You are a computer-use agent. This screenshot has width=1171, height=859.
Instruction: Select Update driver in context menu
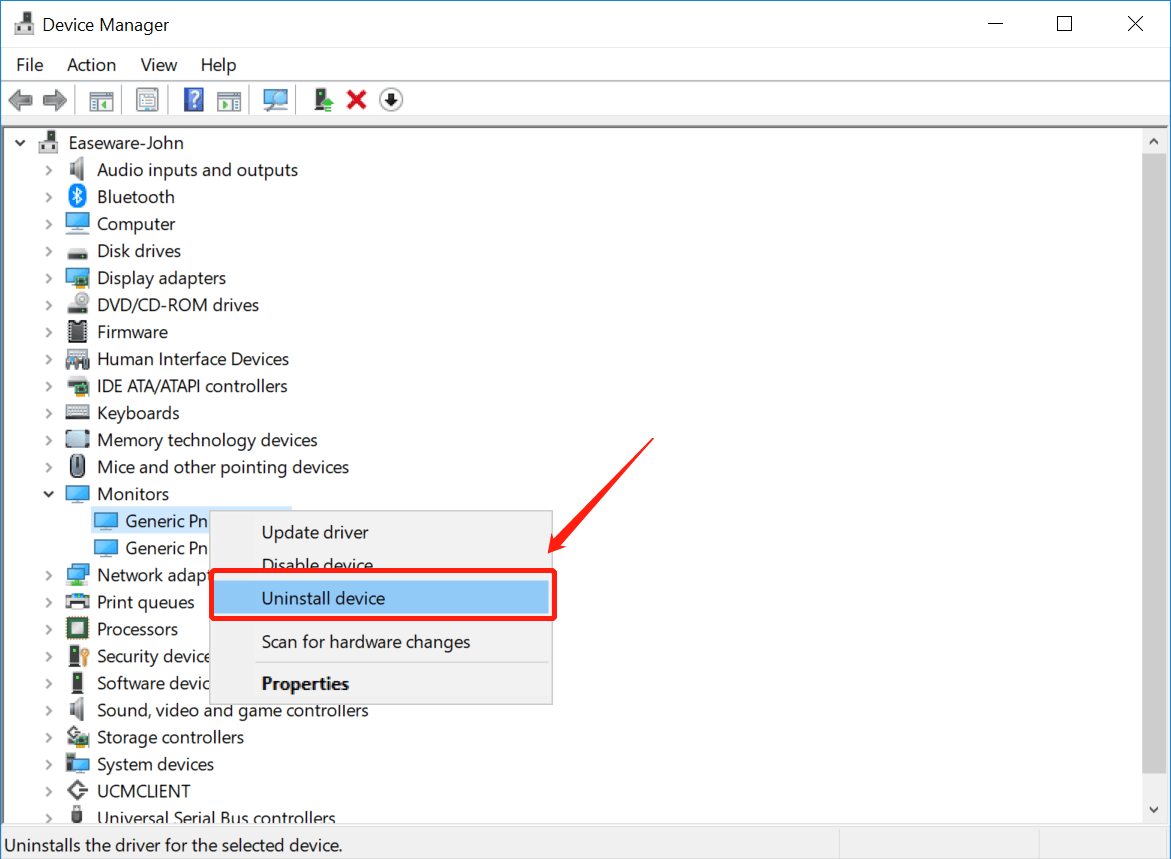coord(315,533)
